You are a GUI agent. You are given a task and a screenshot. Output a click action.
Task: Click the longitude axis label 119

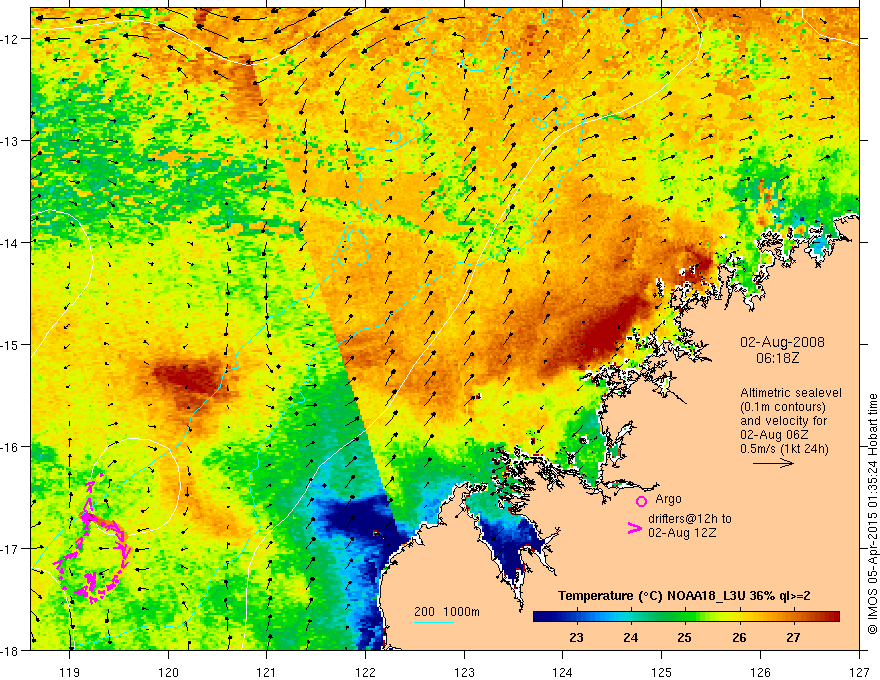pyautogui.click(x=70, y=672)
